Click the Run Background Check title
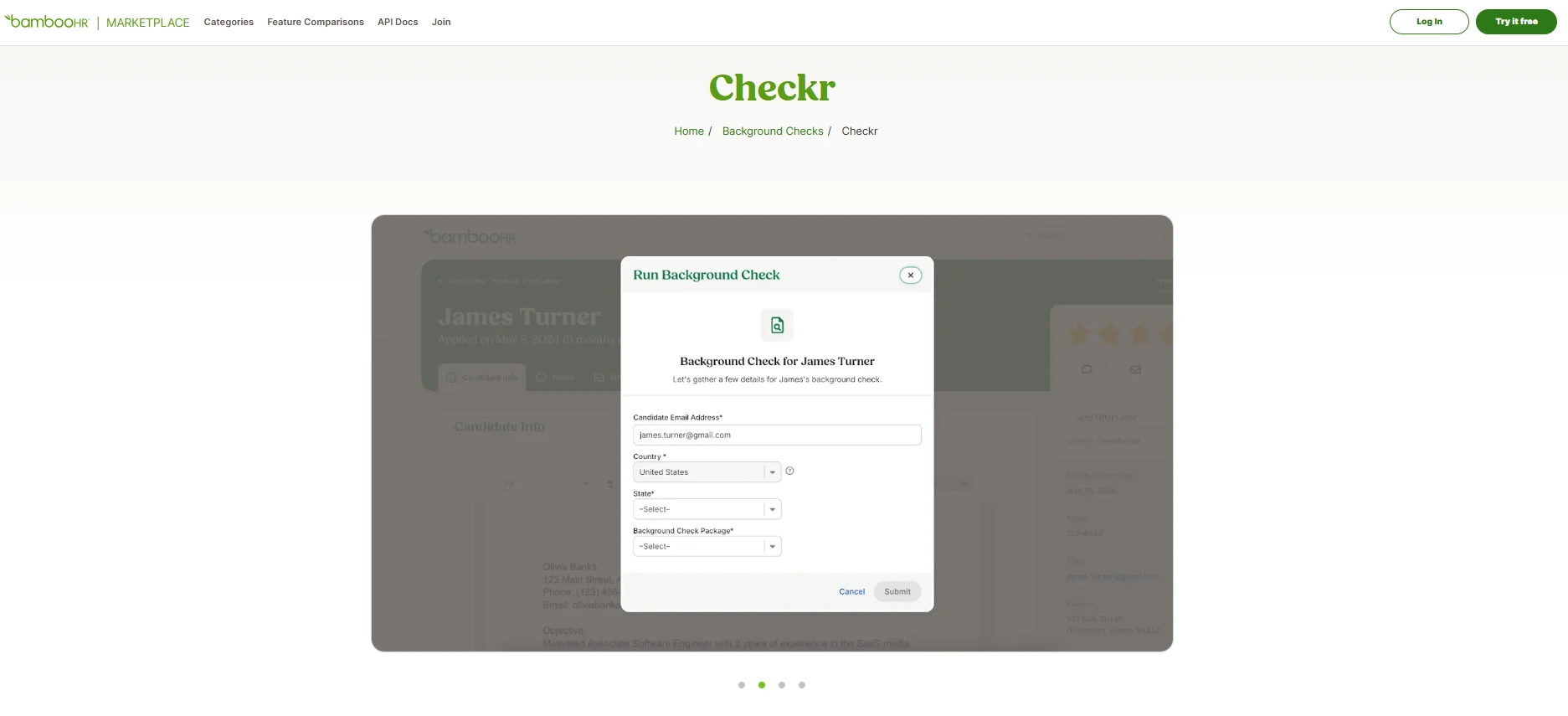This screenshot has height=716, width=1568. [x=706, y=275]
